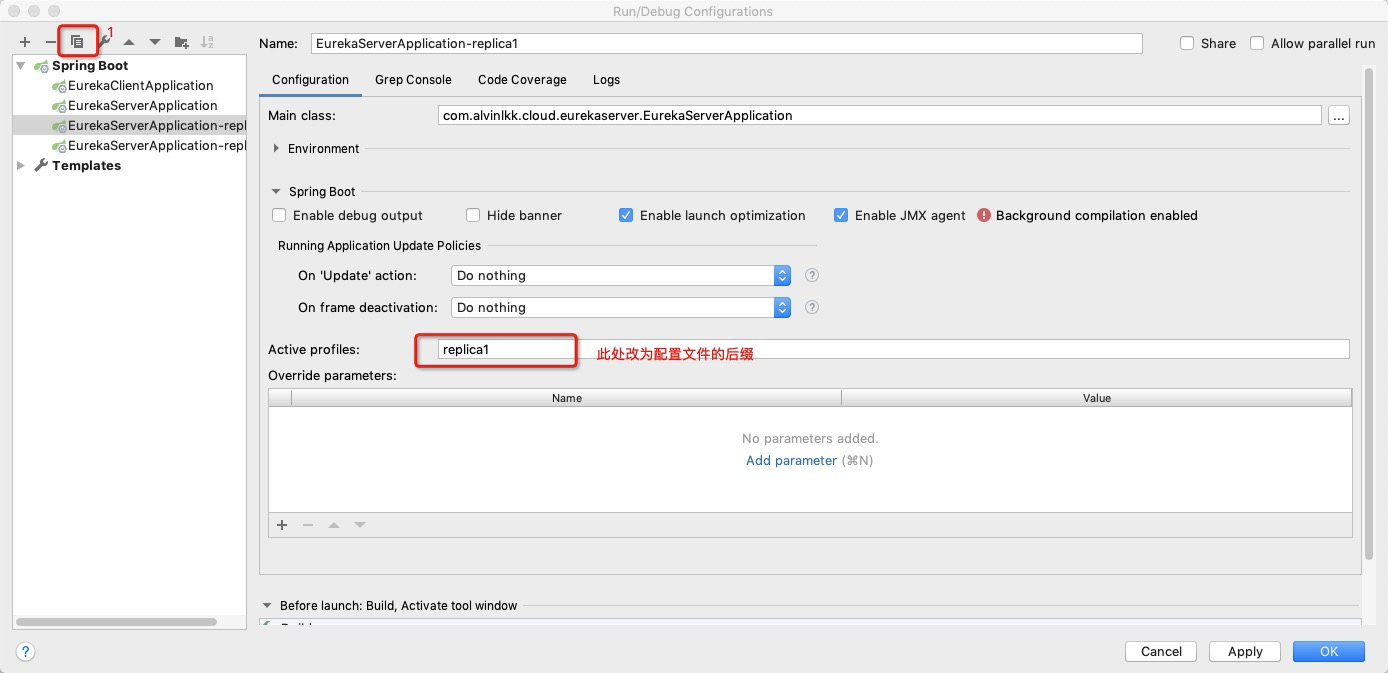Click the Main class text field
This screenshot has width=1388, height=673.
[880, 115]
